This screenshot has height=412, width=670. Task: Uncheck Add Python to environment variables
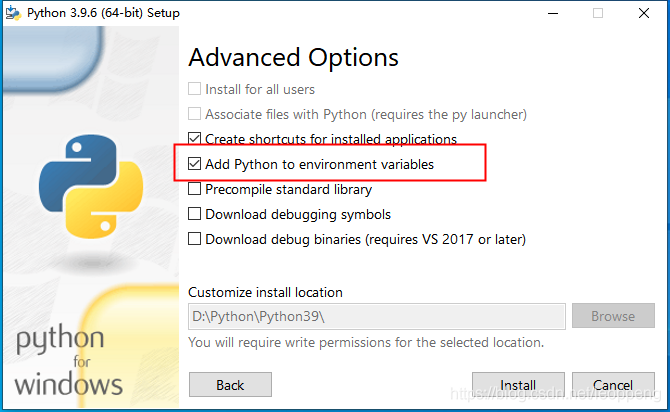coord(195,164)
